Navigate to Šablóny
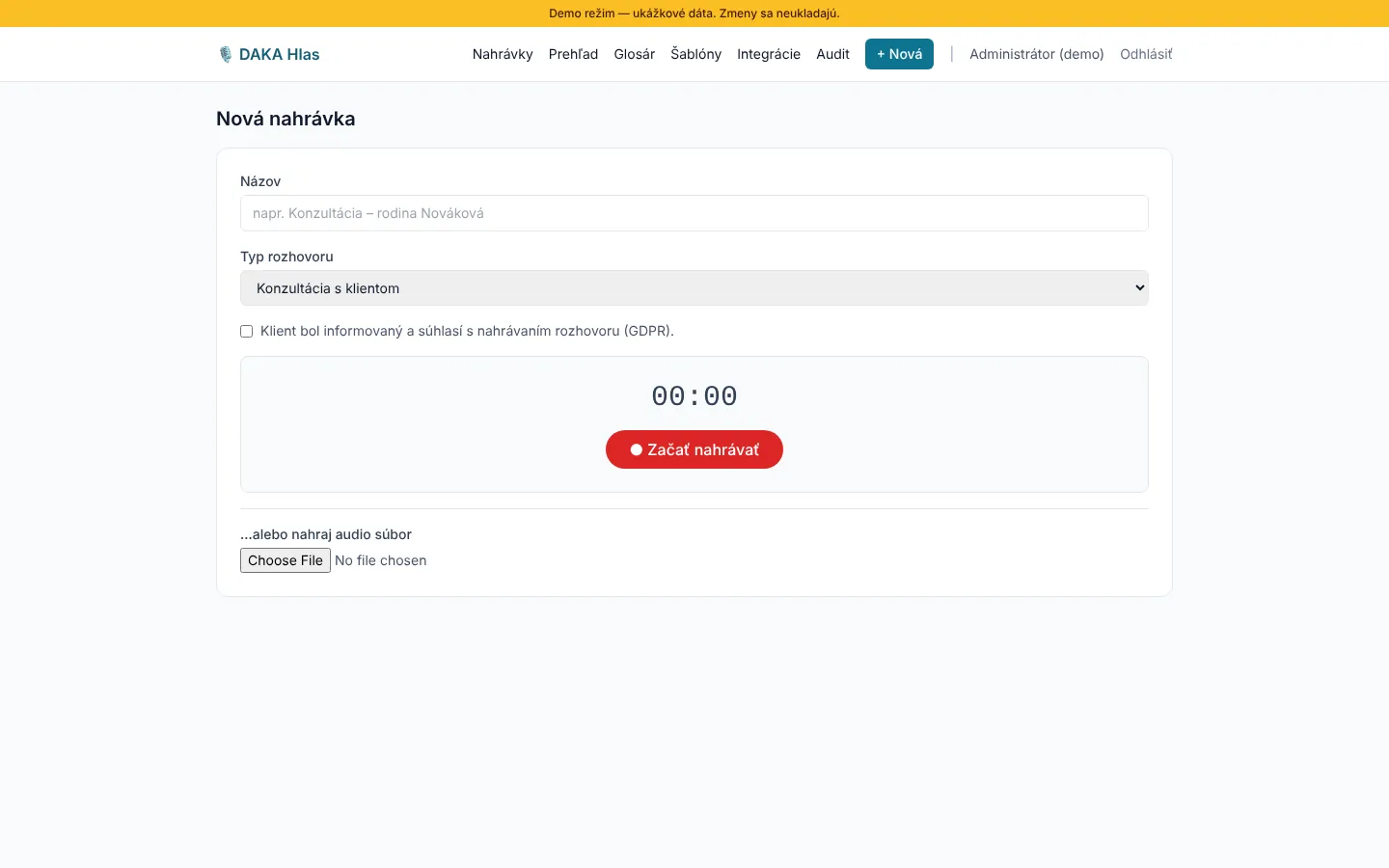1389x868 pixels. (696, 54)
